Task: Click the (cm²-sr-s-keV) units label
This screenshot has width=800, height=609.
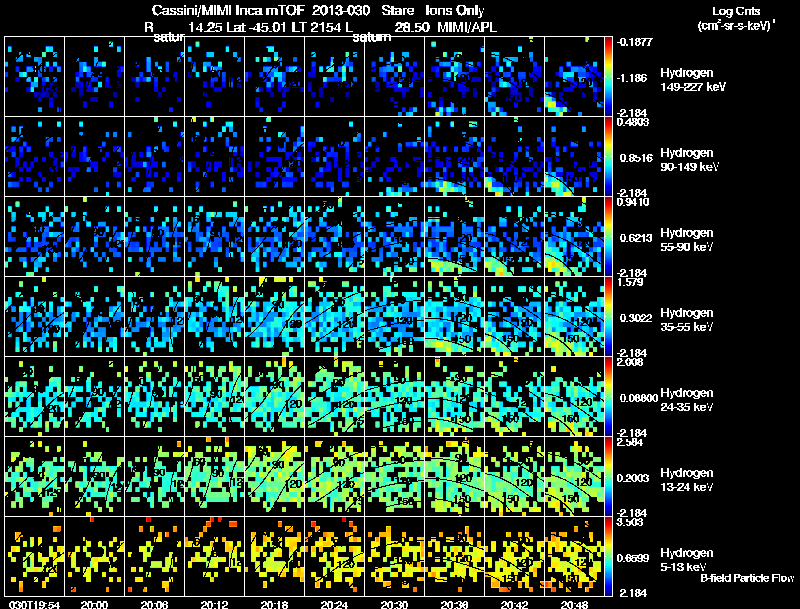Action: 736,26
